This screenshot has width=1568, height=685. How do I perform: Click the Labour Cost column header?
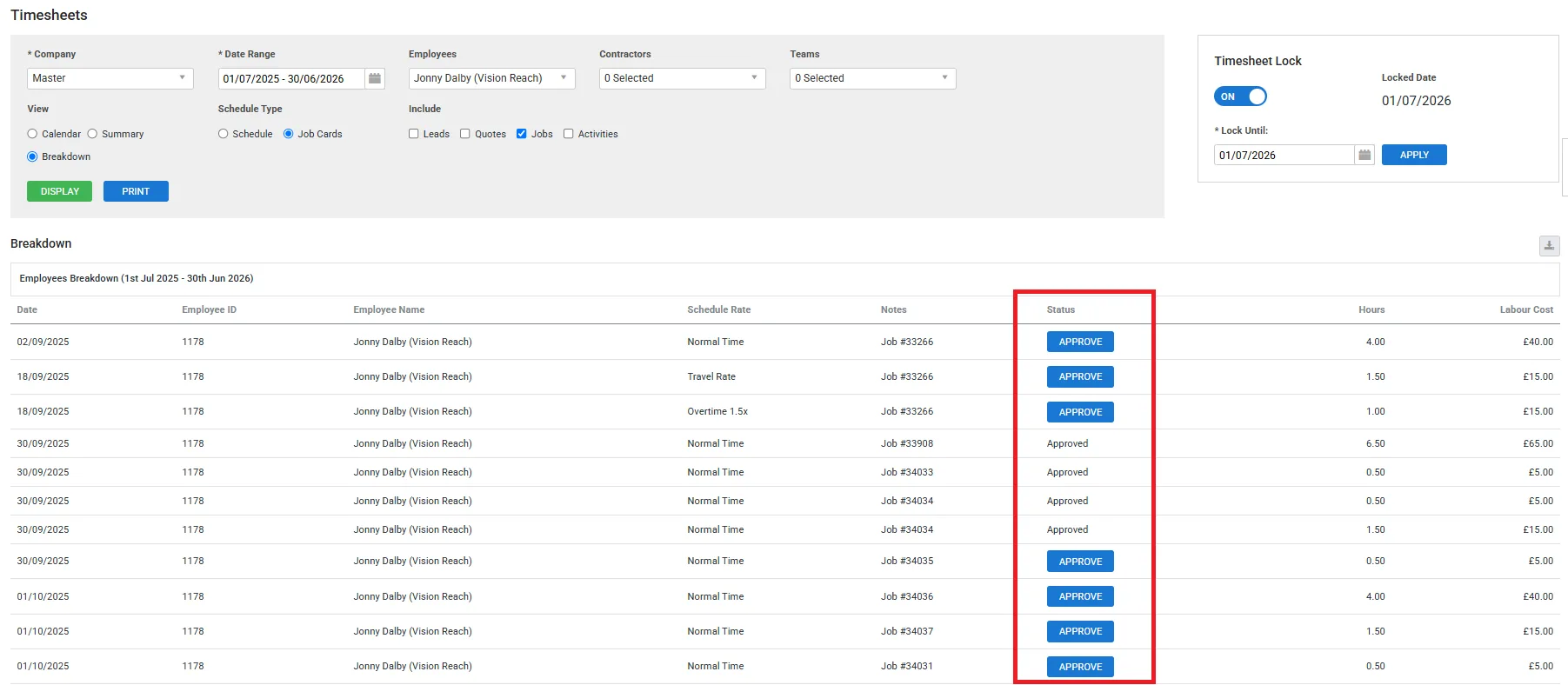(x=1526, y=309)
